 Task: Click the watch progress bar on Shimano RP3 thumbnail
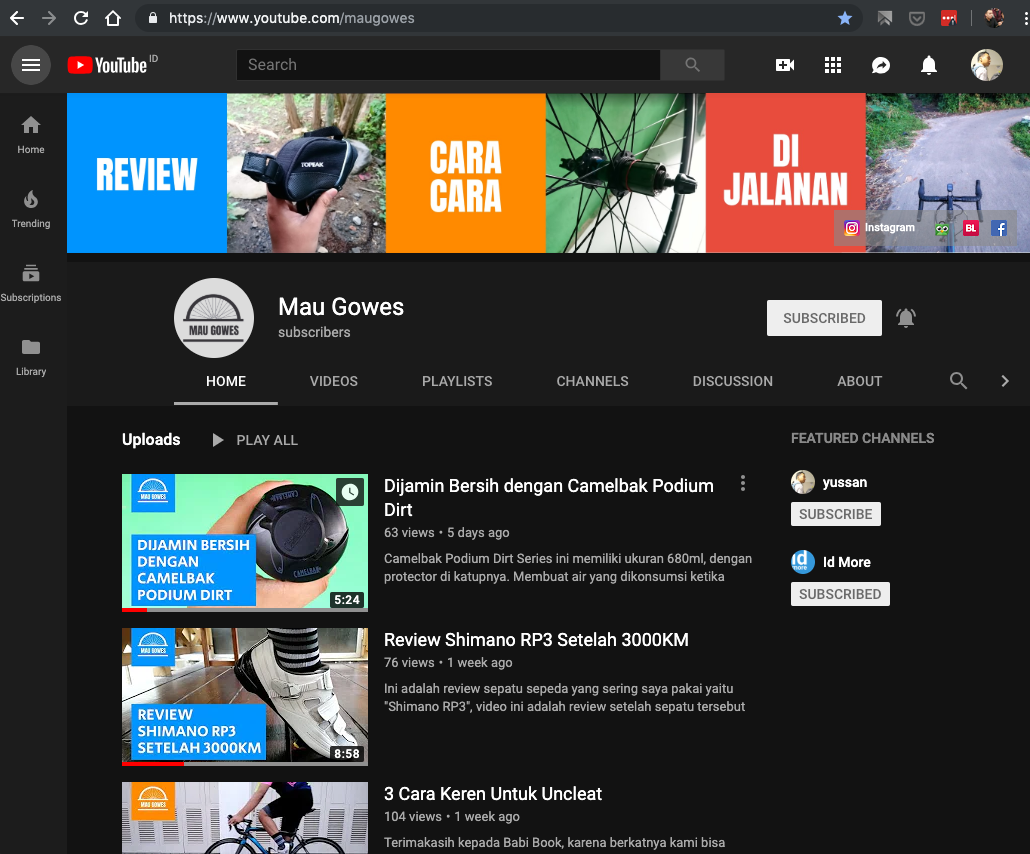pos(245,763)
